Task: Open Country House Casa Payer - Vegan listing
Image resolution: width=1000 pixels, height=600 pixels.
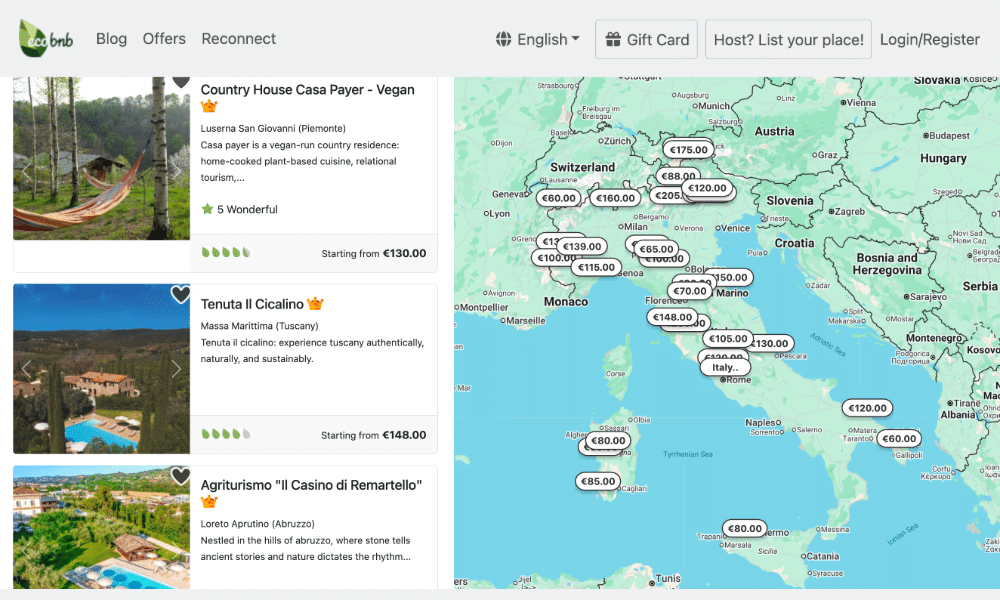Action: [x=307, y=90]
